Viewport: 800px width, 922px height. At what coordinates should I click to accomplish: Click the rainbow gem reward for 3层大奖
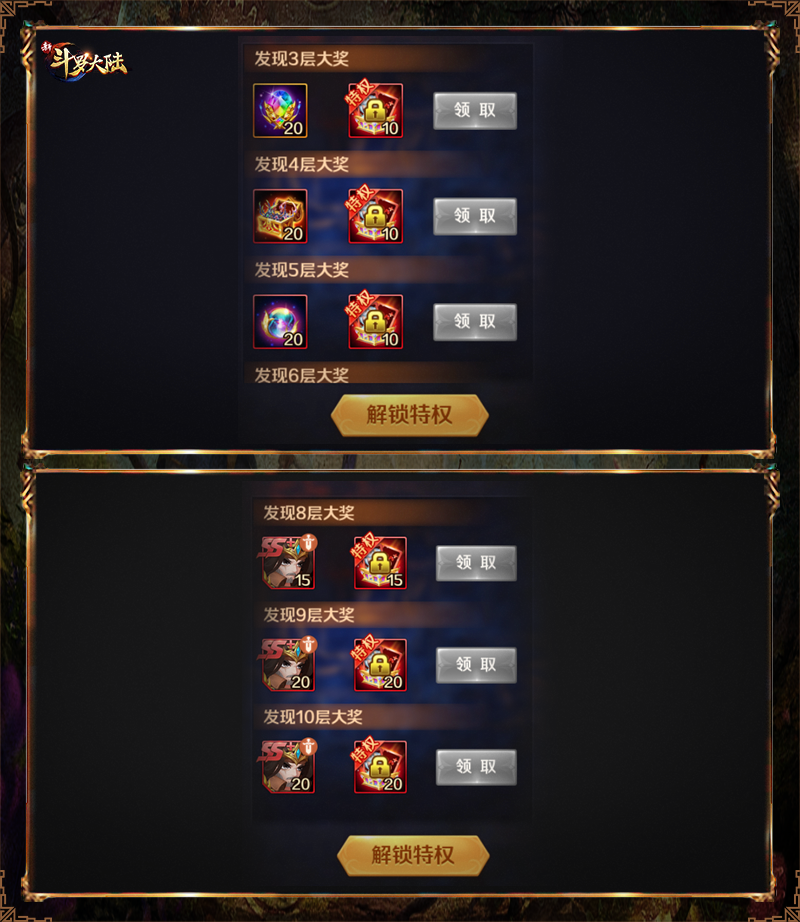[x=280, y=111]
